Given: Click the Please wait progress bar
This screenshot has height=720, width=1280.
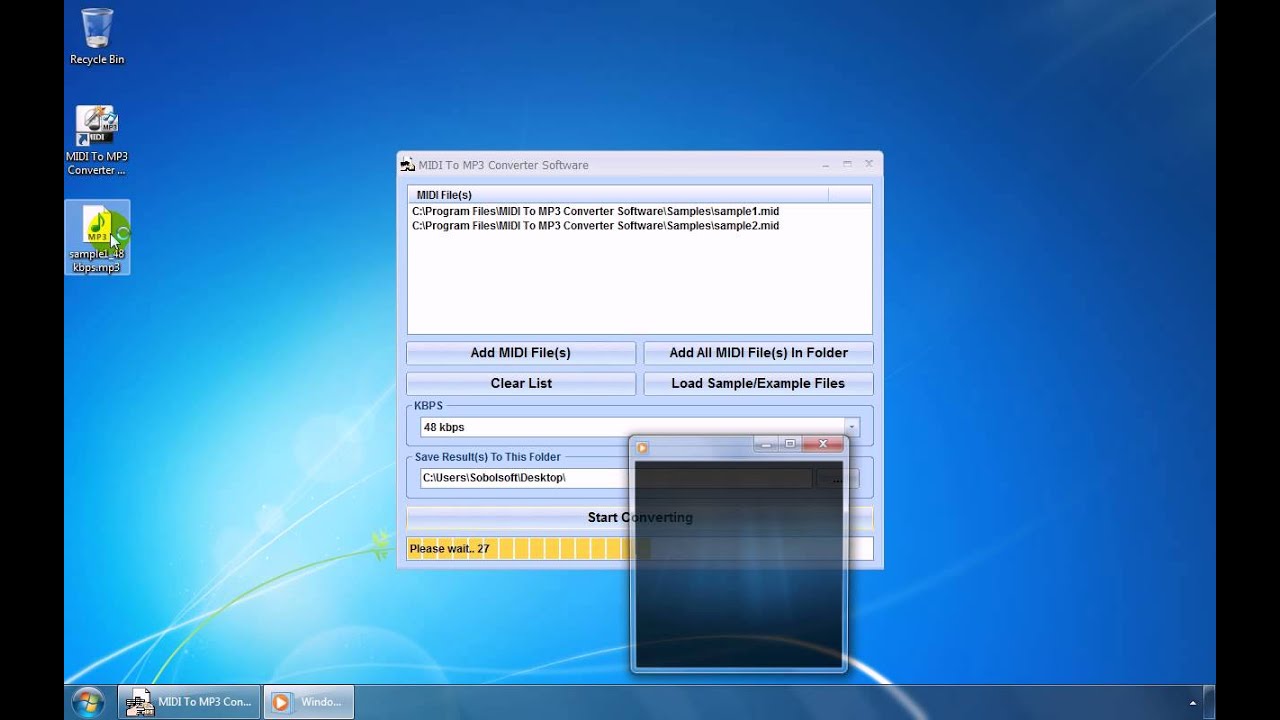Looking at the screenshot, I should 640,548.
